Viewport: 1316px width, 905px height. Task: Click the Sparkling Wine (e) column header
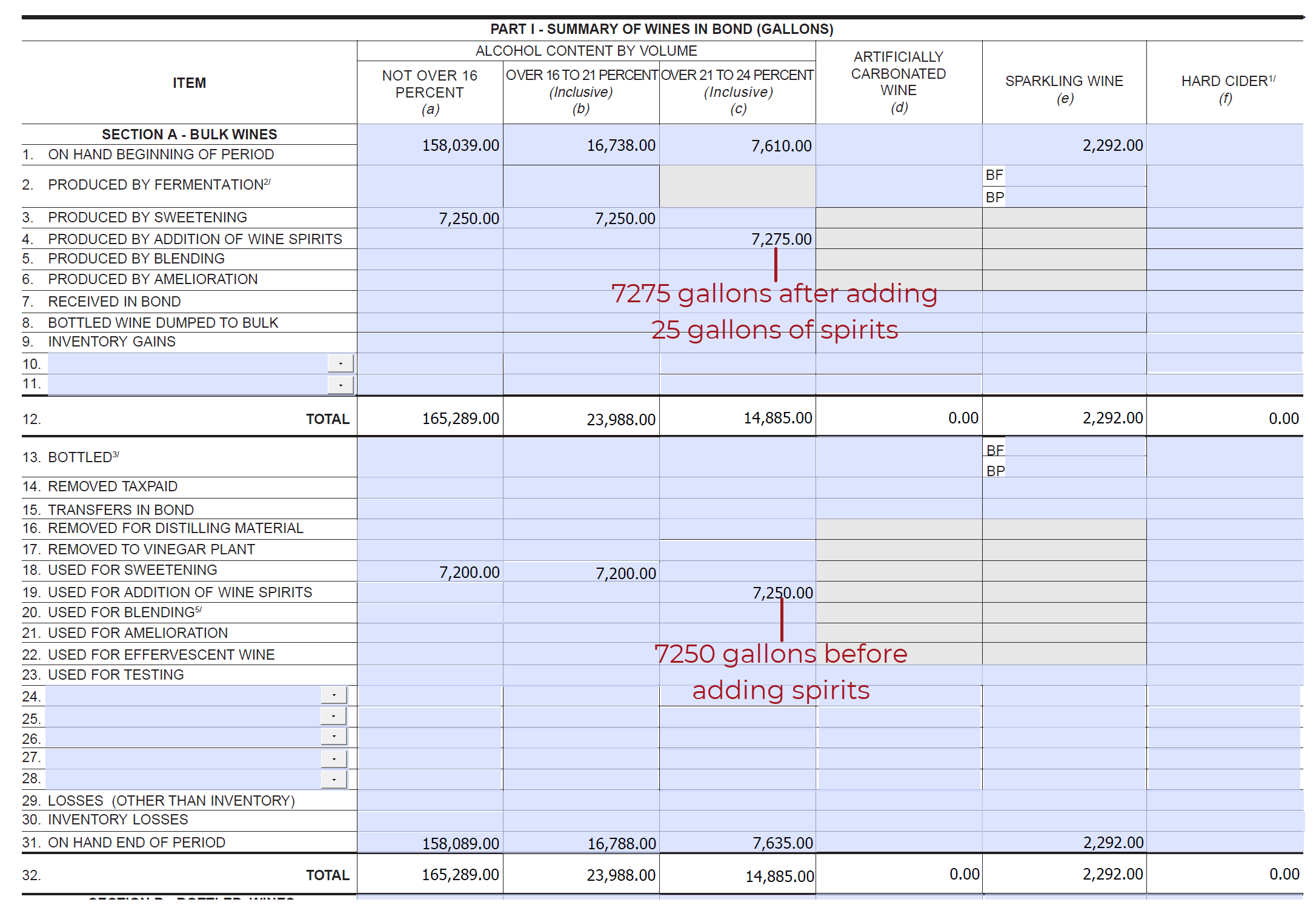1064,89
